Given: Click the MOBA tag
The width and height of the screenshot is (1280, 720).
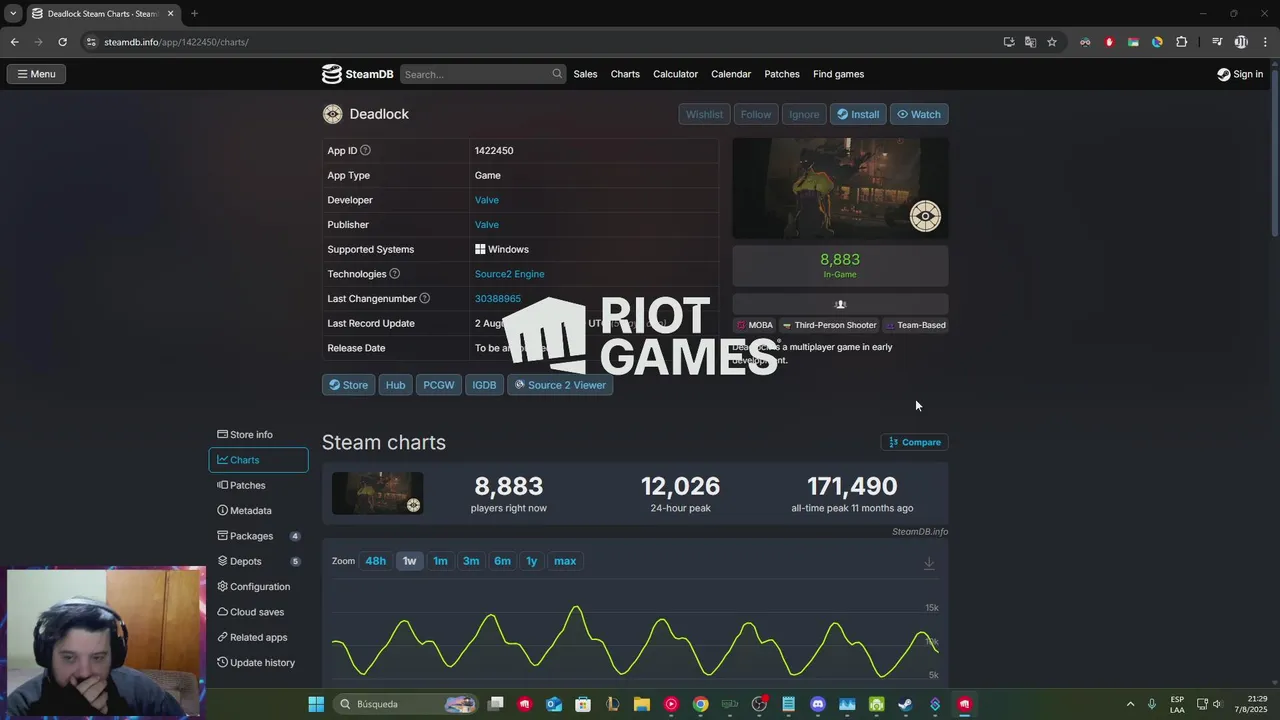Looking at the screenshot, I should tap(755, 325).
